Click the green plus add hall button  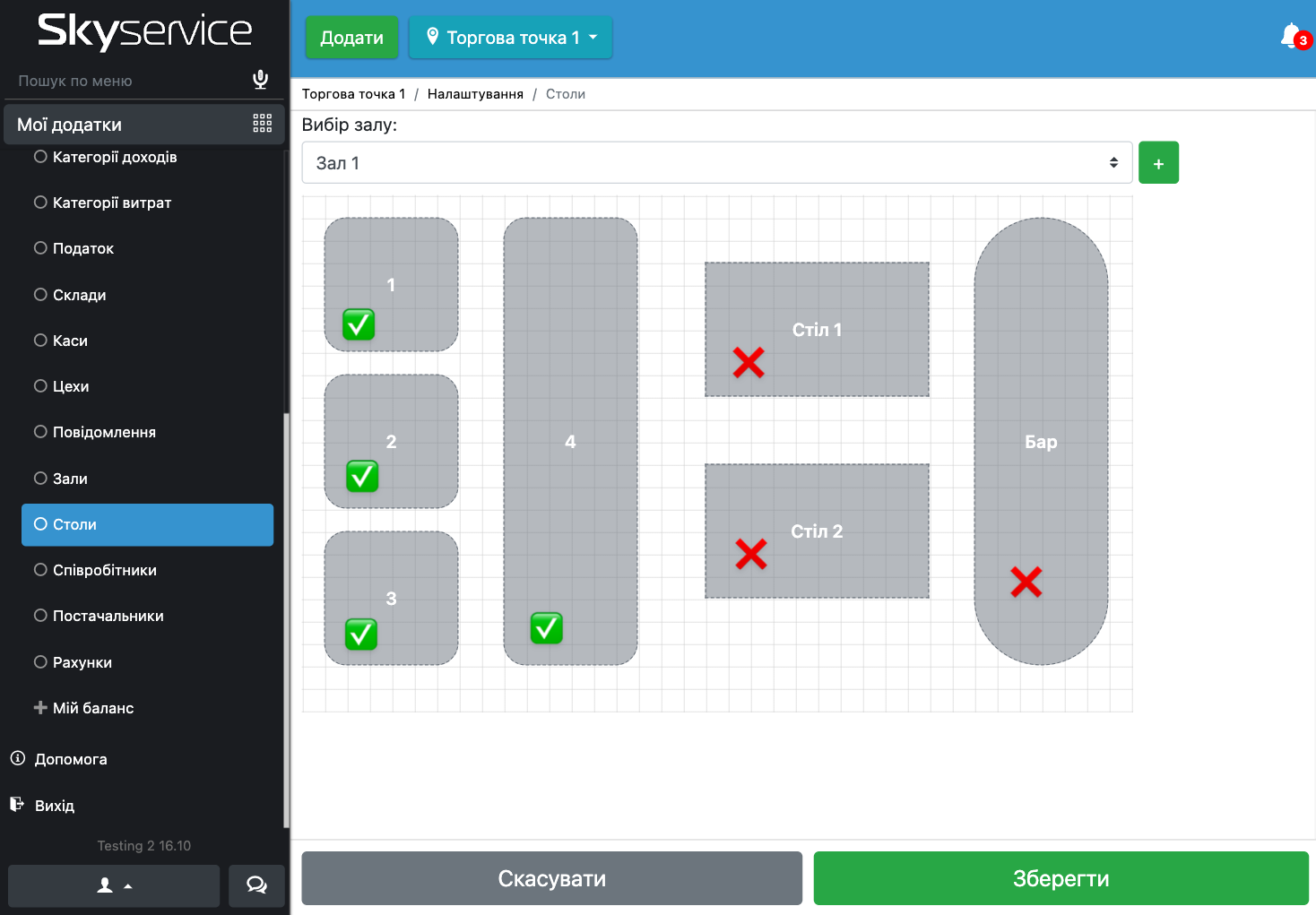1158,163
